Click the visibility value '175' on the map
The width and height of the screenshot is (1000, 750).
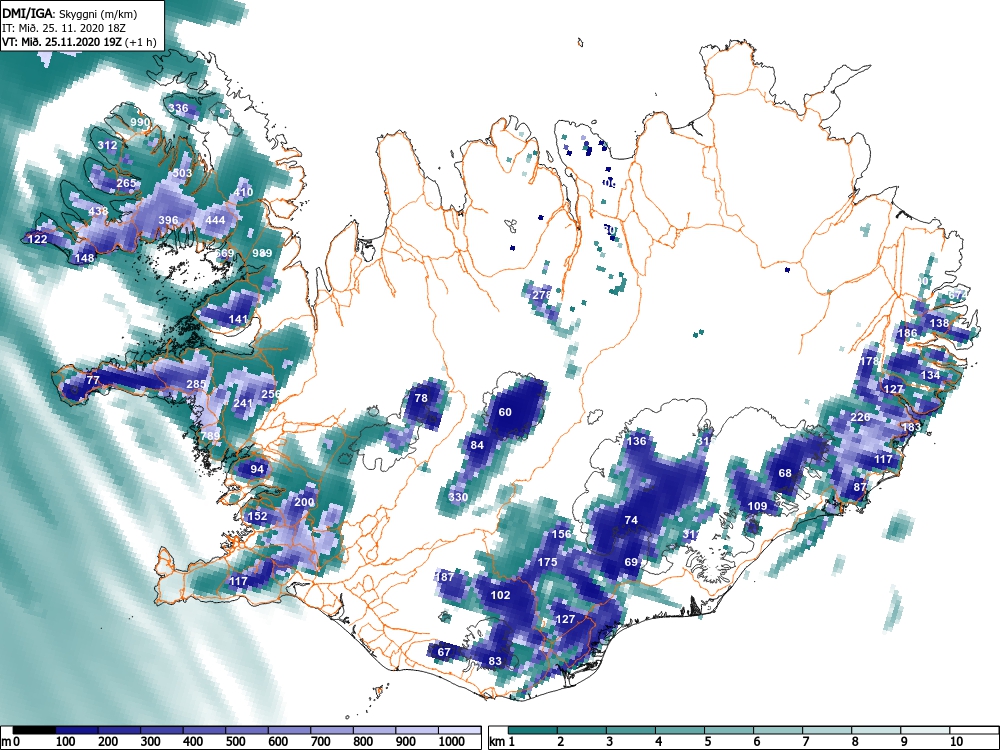pyautogui.click(x=547, y=562)
